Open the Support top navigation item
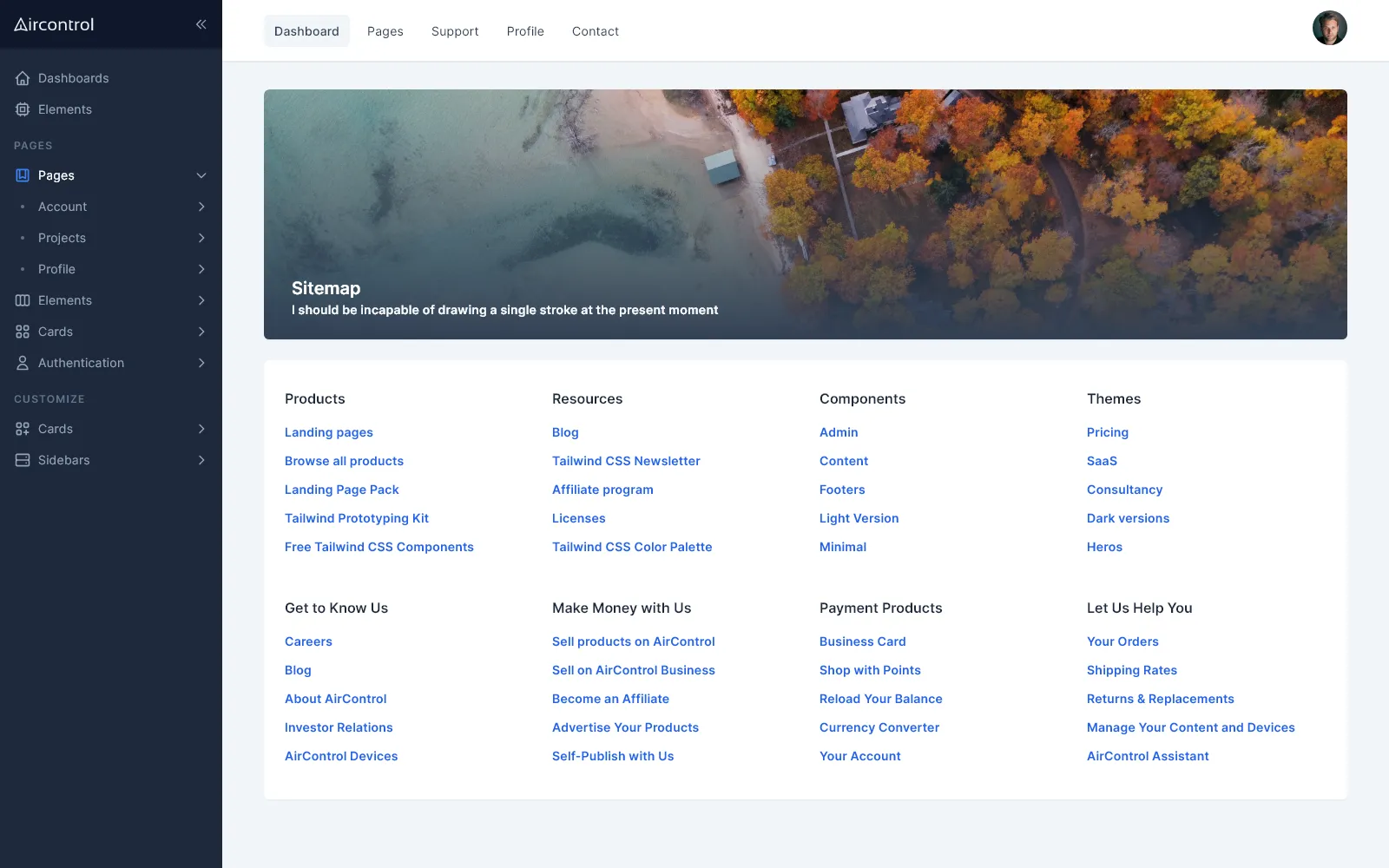 (455, 31)
